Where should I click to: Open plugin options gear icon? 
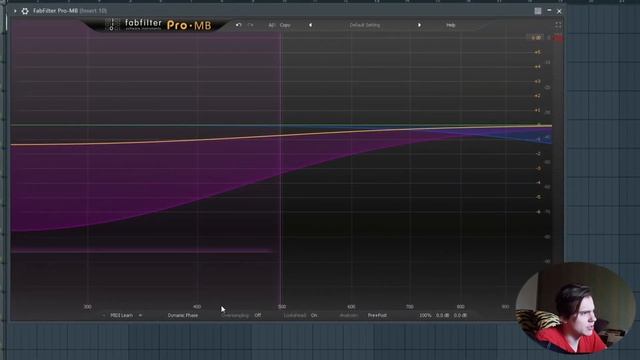pyautogui.click(x=25, y=11)
